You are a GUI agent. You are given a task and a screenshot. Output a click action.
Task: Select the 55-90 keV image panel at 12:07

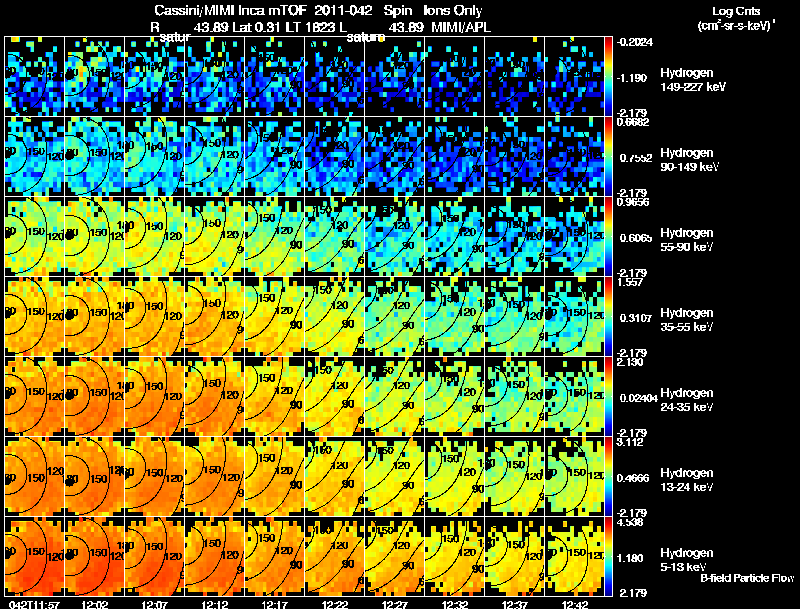[x=155, y=237]
